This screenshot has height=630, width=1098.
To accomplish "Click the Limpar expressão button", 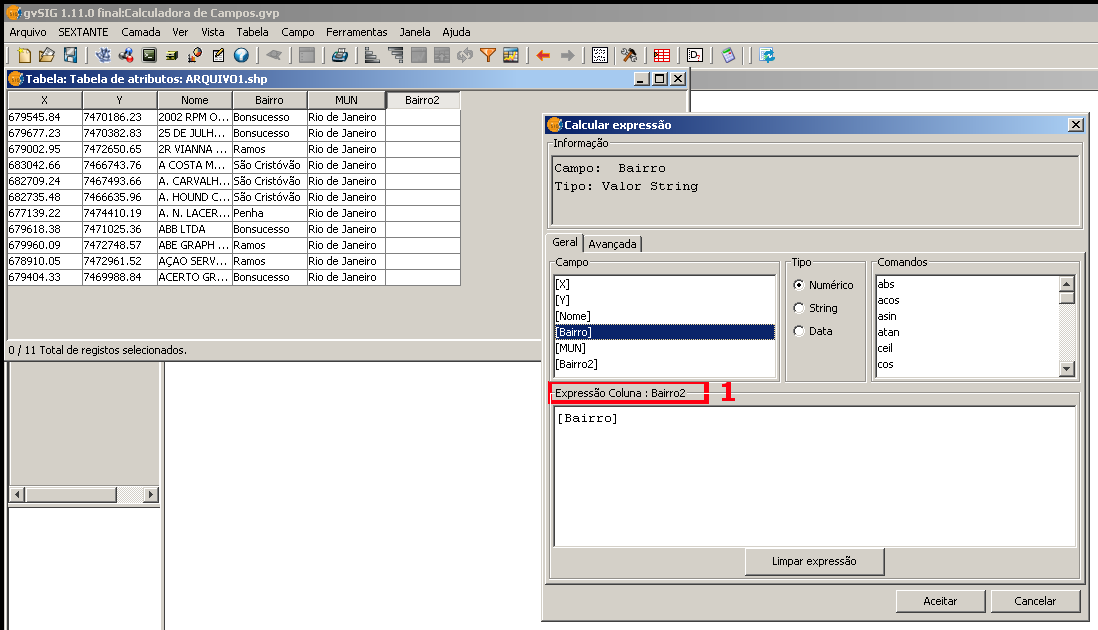I will pos(814,562).
